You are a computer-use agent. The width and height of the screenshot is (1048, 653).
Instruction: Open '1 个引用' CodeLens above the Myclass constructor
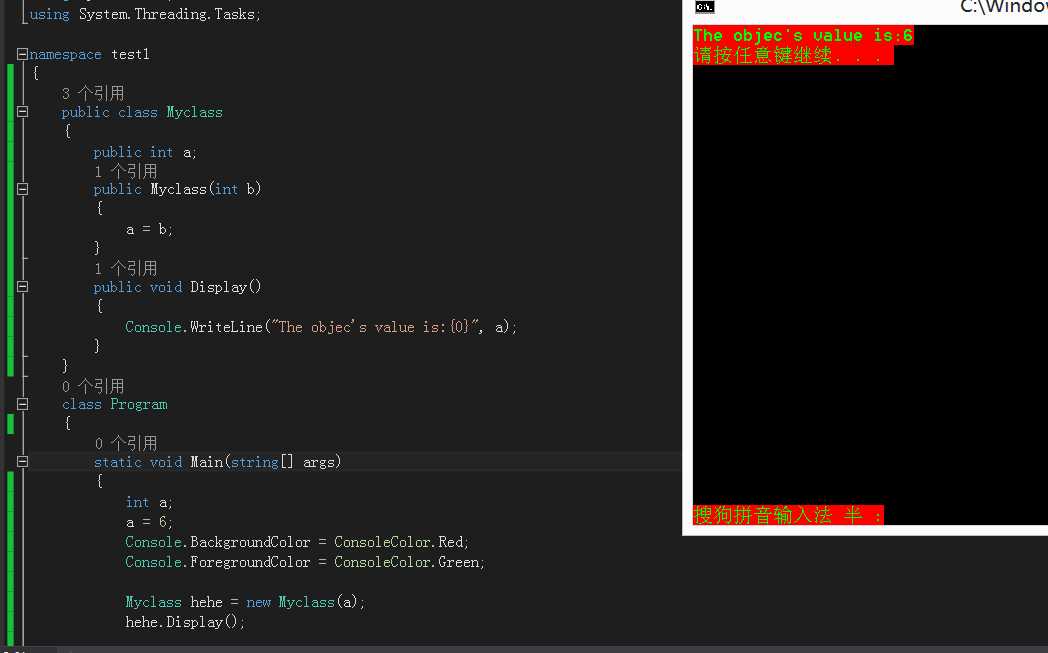tap(126, 171)
